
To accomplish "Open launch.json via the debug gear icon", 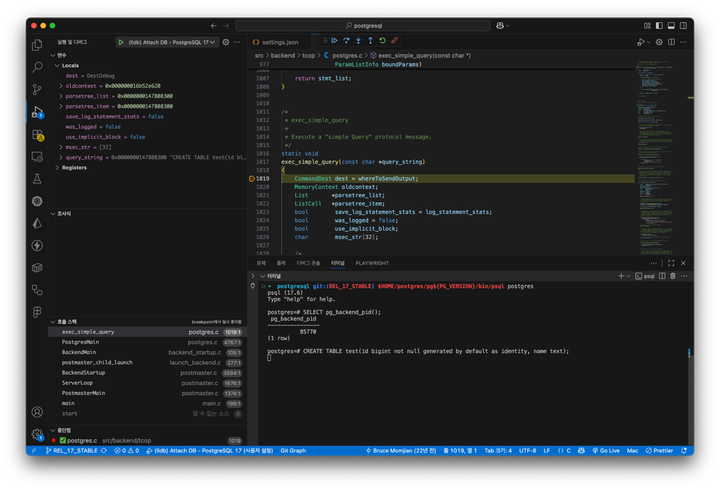I will click(x=226, y=42).
